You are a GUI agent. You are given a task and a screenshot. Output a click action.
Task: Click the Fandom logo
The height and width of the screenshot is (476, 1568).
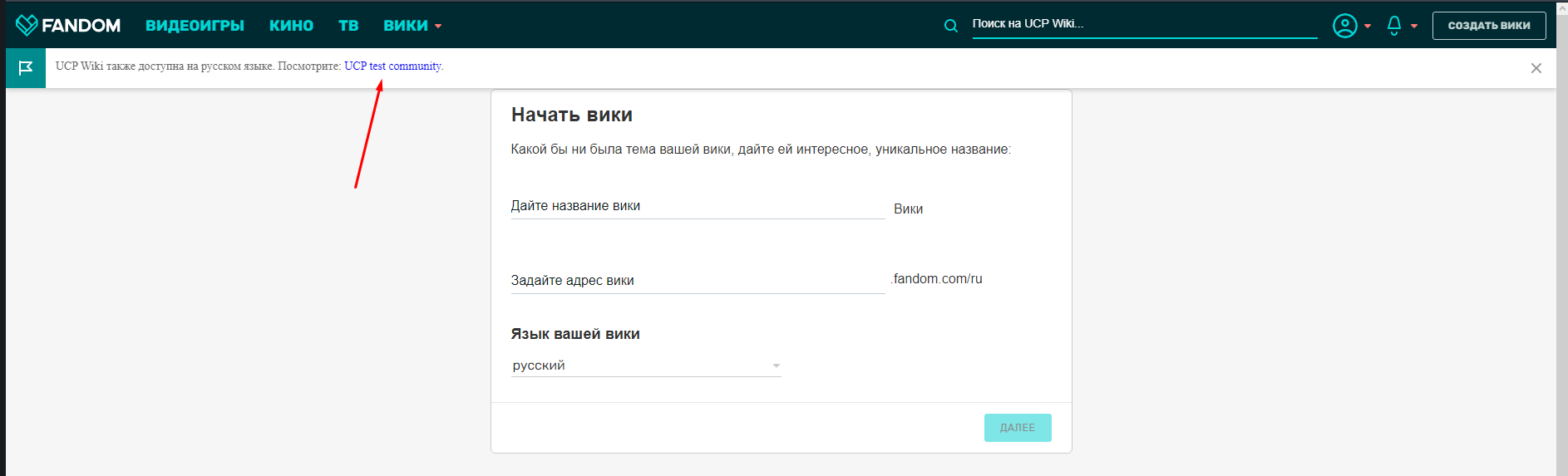coord(68,25)
